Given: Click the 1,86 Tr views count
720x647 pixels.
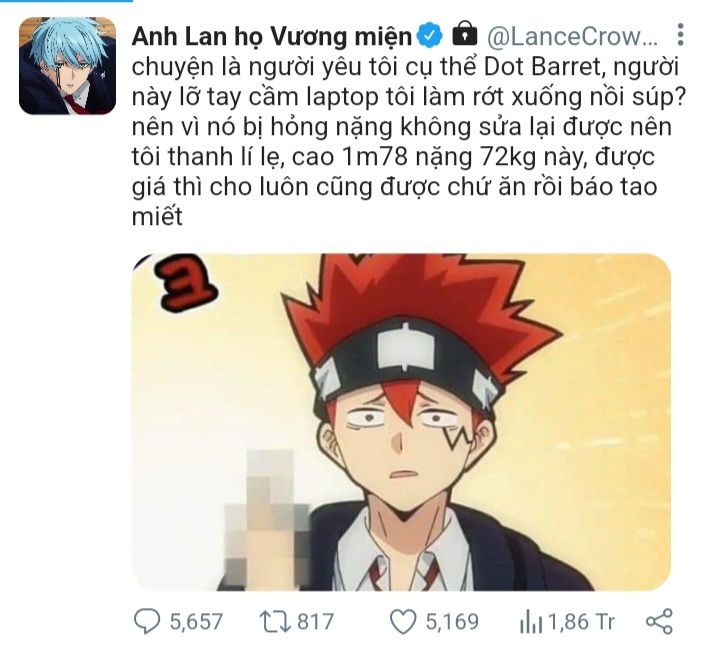Looking at the screenshot, I should coord(581,622).
